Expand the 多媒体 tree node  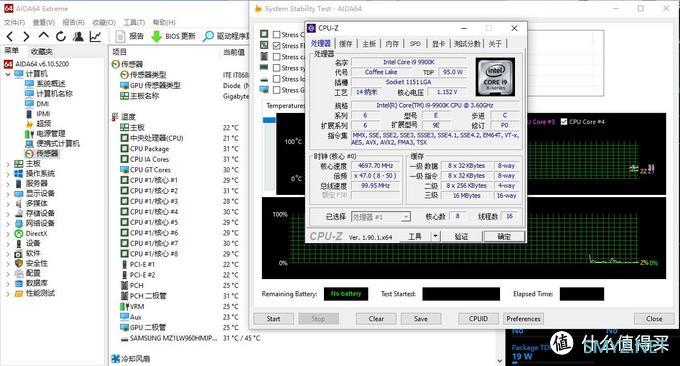click(x=8, y=204)
